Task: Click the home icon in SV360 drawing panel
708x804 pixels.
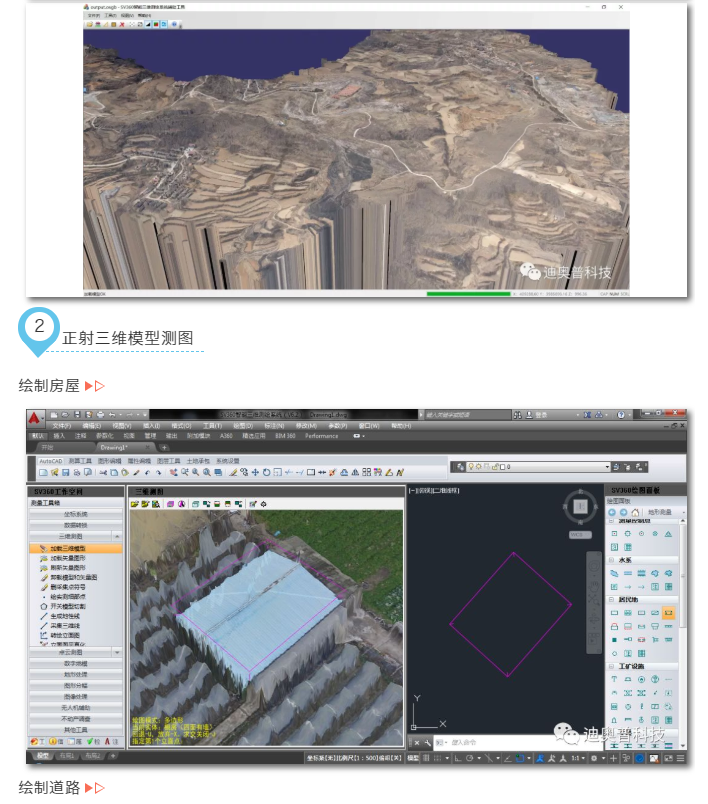Action: [635, 512]
